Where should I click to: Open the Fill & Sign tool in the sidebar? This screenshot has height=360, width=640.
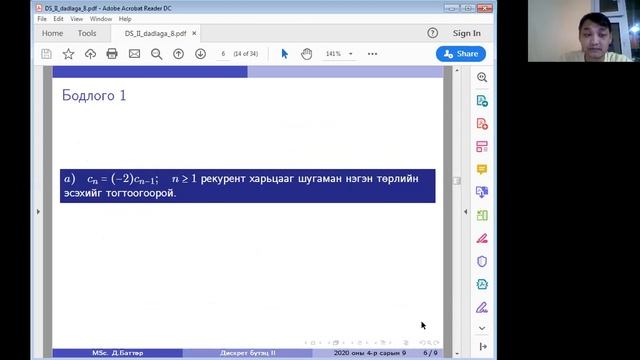(482, 307)
